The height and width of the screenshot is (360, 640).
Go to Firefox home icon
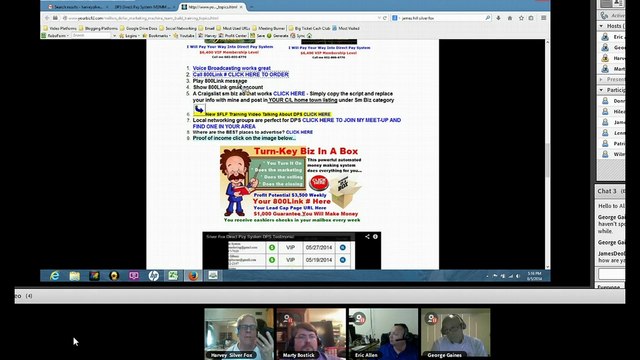point(510,18)
